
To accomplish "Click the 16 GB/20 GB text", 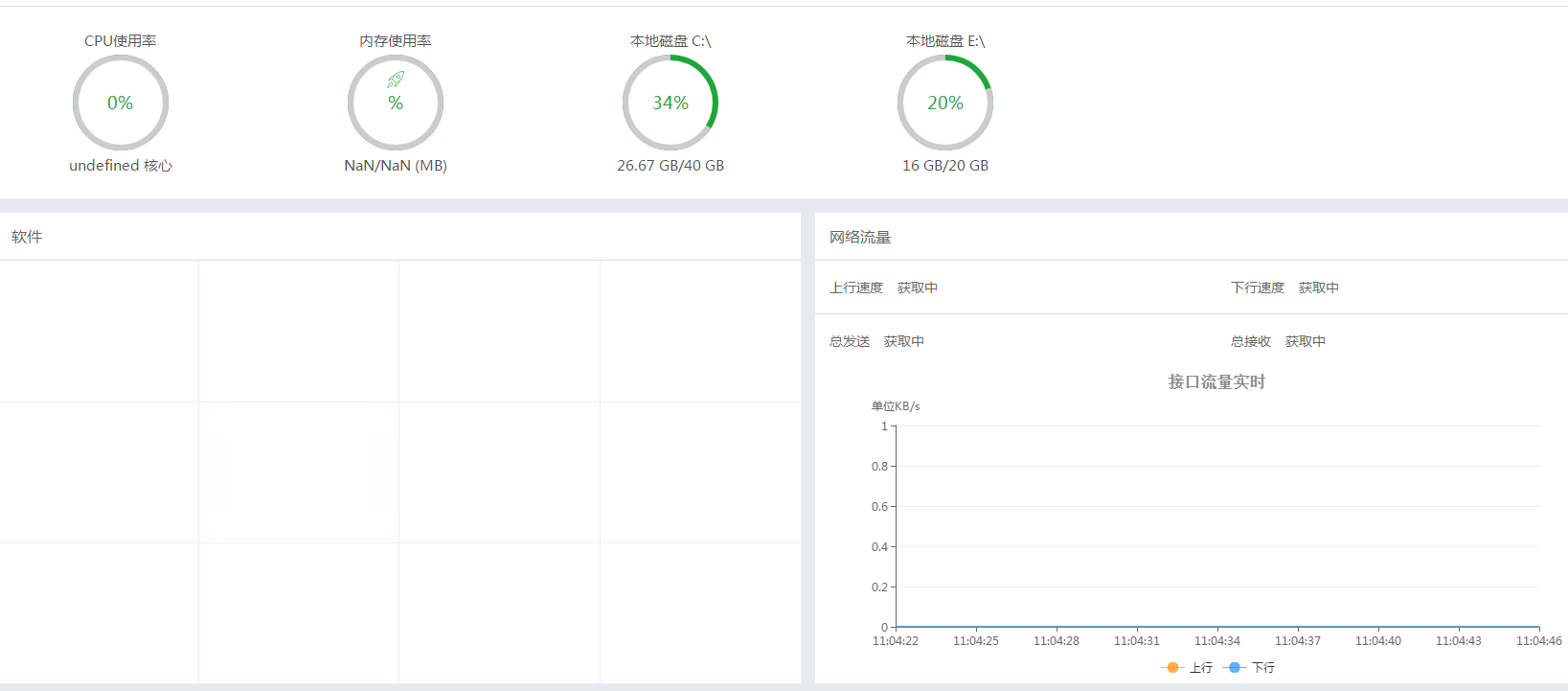I will 945,166.
